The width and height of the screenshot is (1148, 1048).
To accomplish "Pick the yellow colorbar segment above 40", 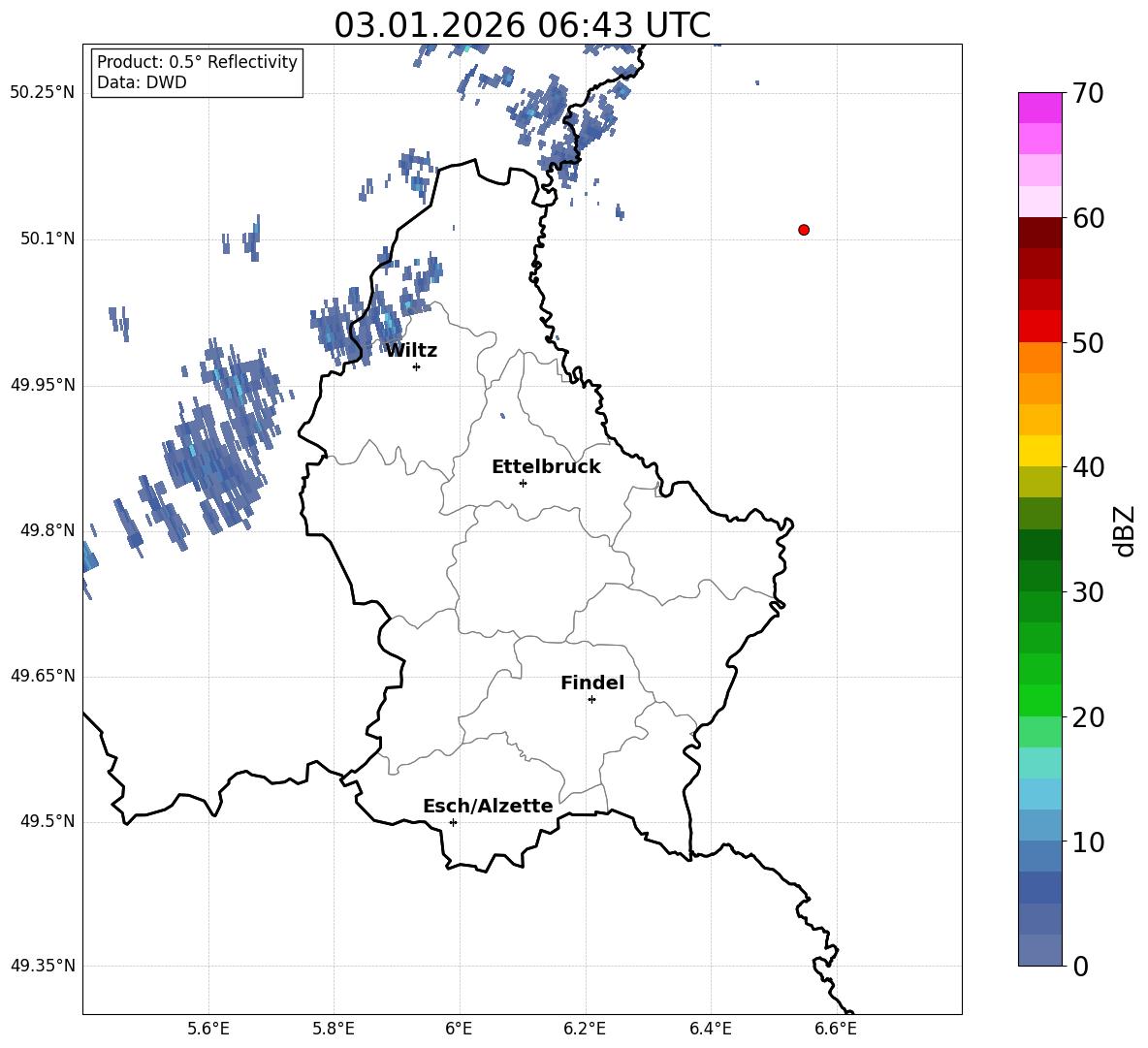I will point(1040,451).
